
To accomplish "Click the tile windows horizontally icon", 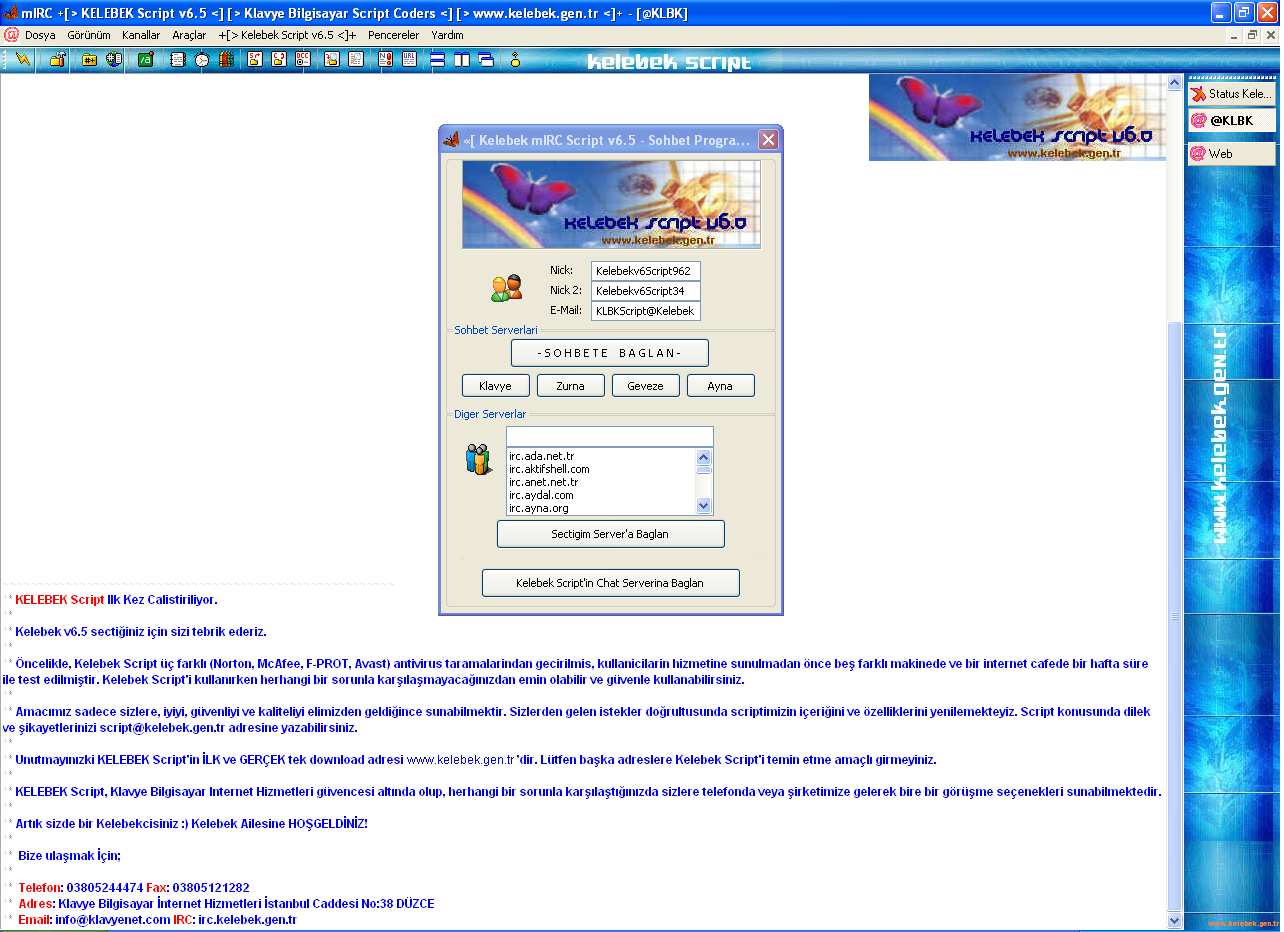I will [x=438, y=60].
